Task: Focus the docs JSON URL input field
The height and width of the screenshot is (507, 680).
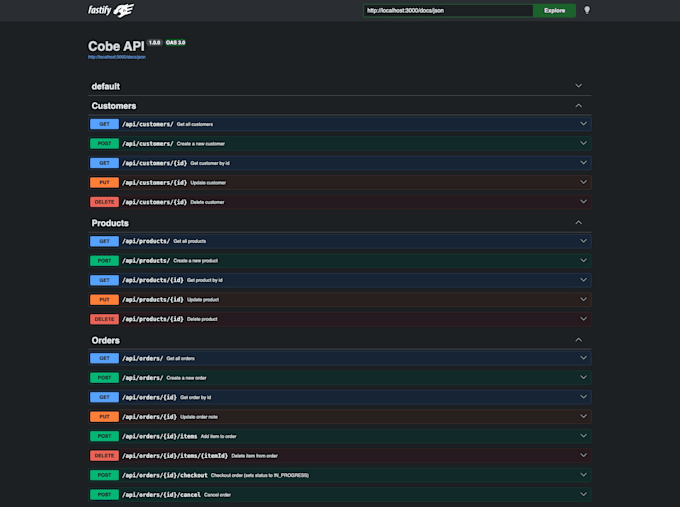Action: click(x=448, y=10)
